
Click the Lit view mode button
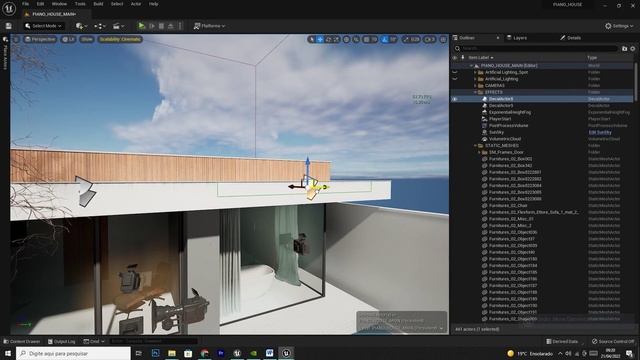coord(69,40)
